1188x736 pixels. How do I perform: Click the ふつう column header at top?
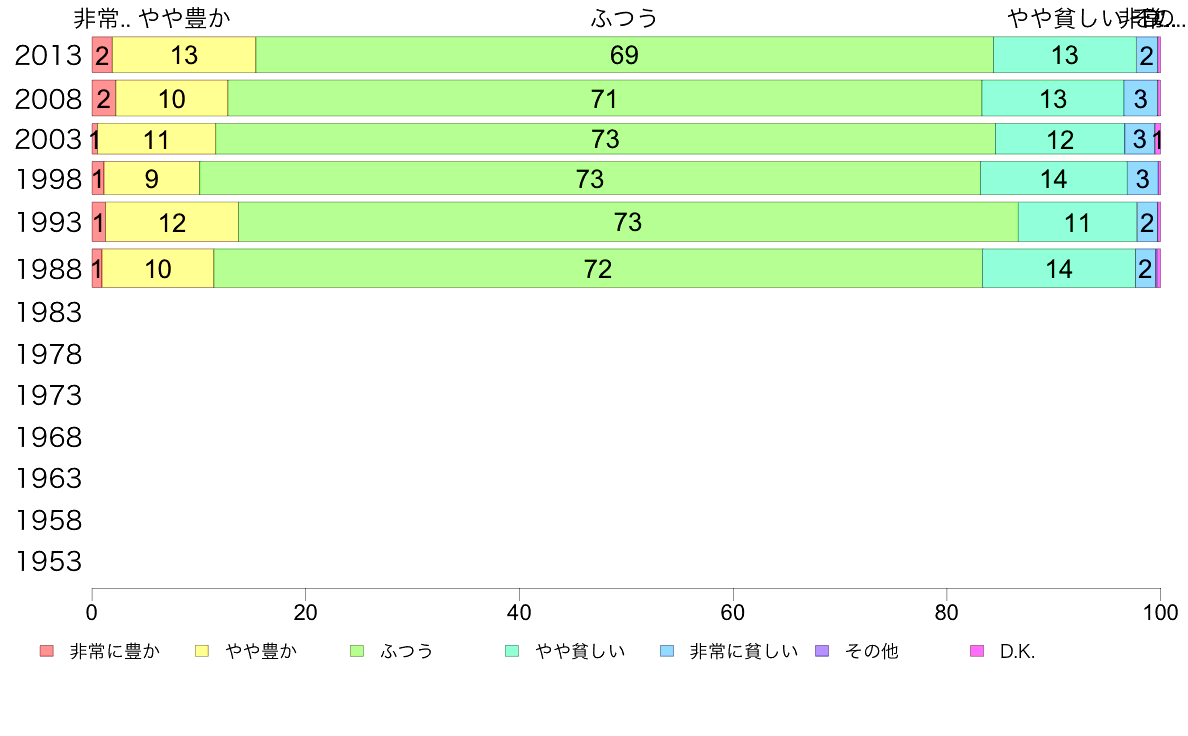click(624, 18)
